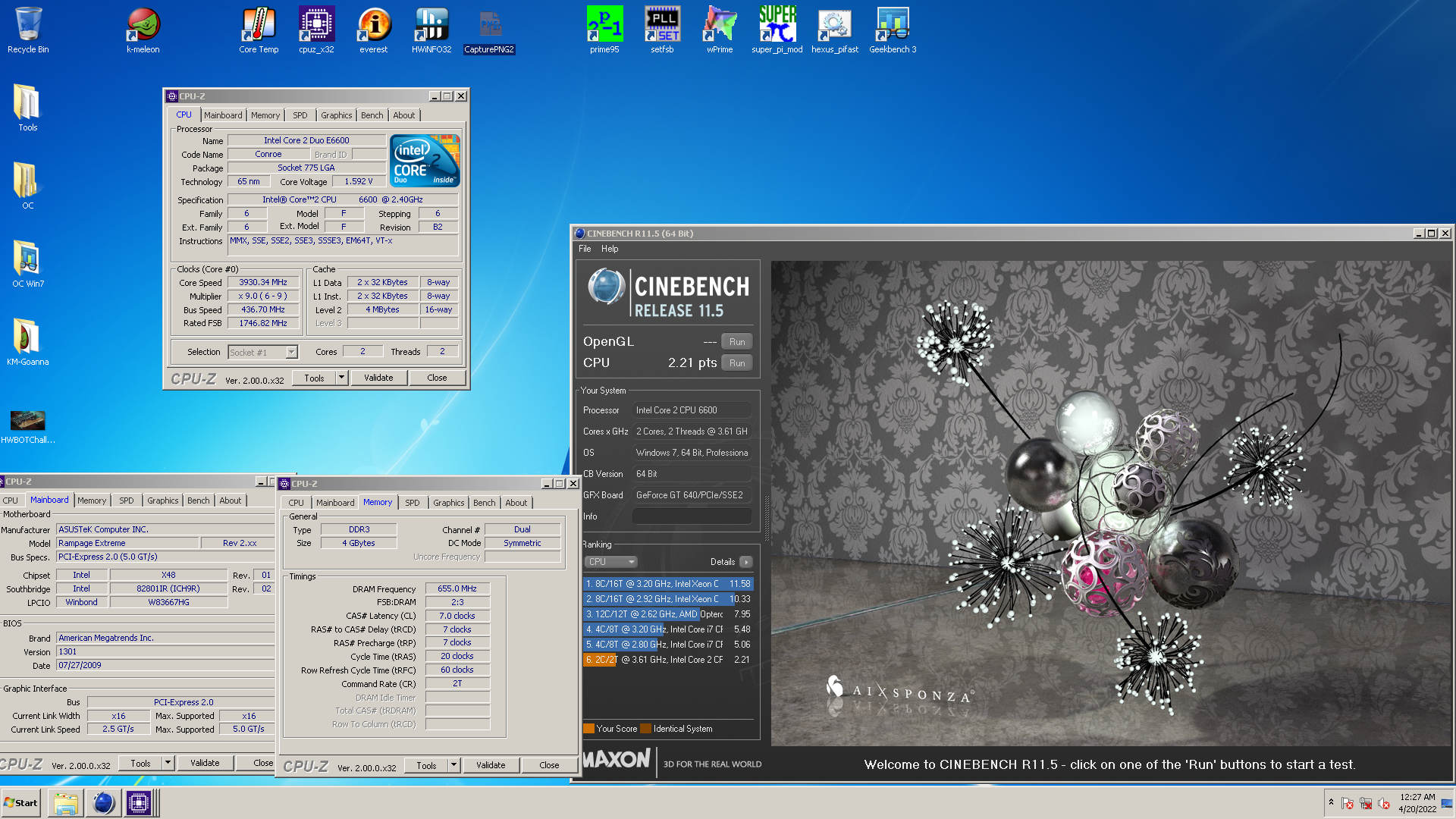1456x819 pixels.
Task: Open the OC folder icon
Action: click(x=28, y=187)
